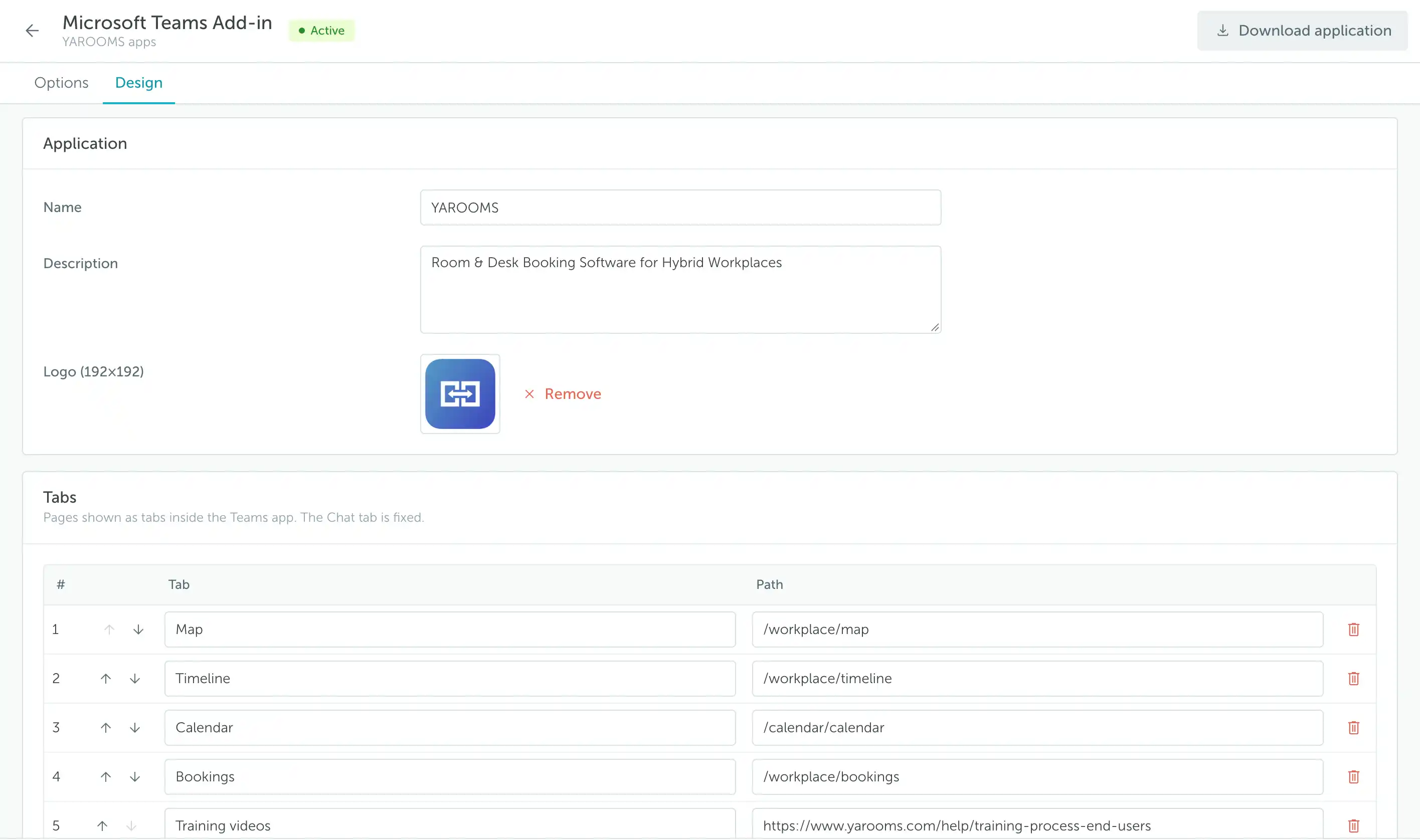Screen dimensions: 1420x840
Task: Edit the /calendar/calendar path field
Action: tap(1038, 728)
